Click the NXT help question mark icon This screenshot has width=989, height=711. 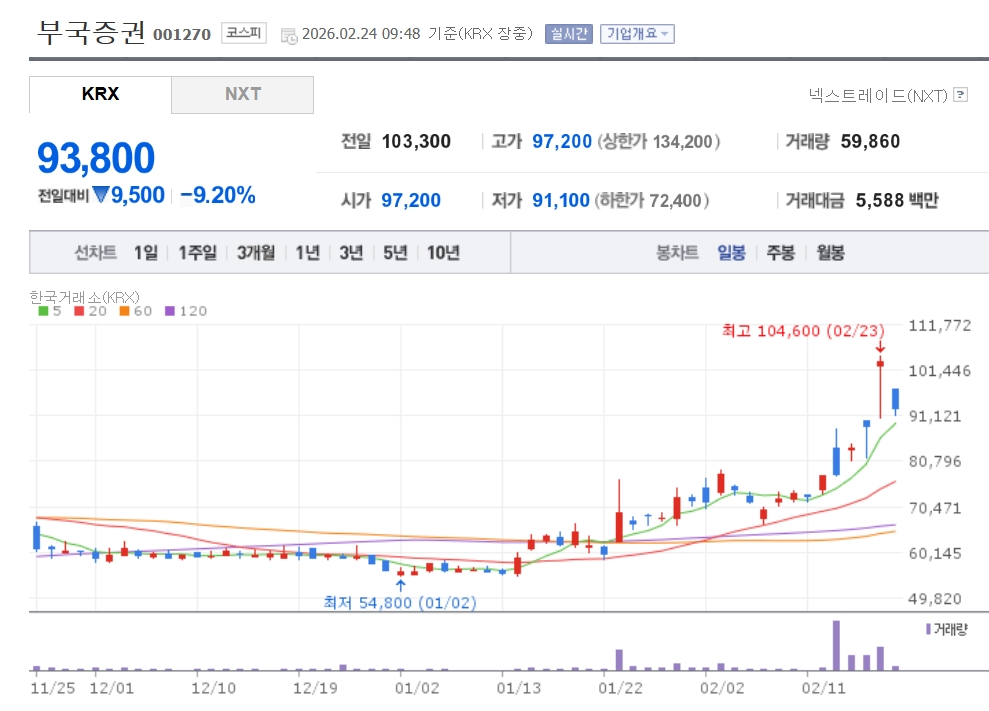pyautogui.click(x=961, y=95)
